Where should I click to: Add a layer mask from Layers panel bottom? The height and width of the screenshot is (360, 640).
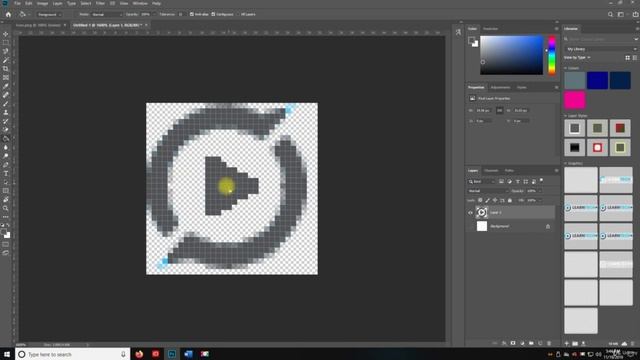(x=513, y=343)
